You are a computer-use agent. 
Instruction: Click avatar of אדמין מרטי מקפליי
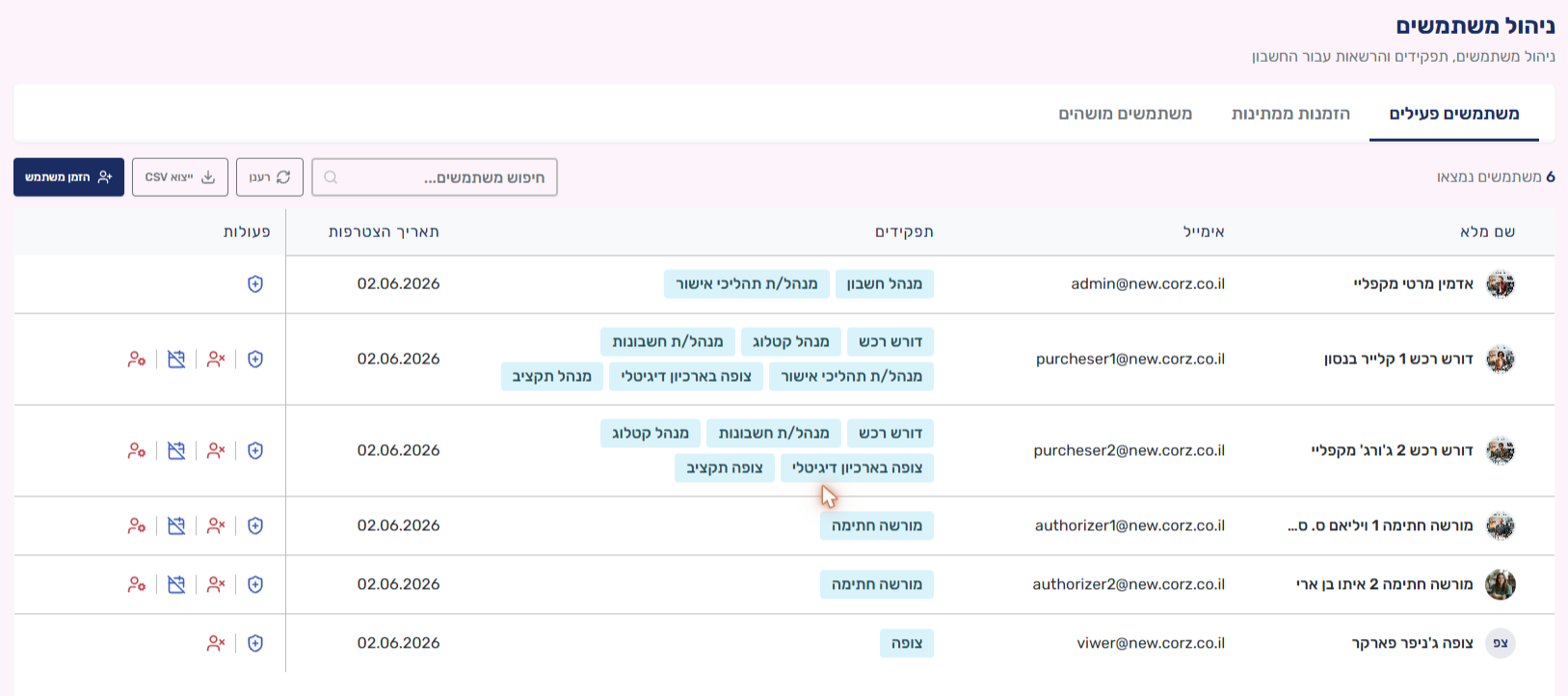pyautogui.click(x=1501, y=284)
